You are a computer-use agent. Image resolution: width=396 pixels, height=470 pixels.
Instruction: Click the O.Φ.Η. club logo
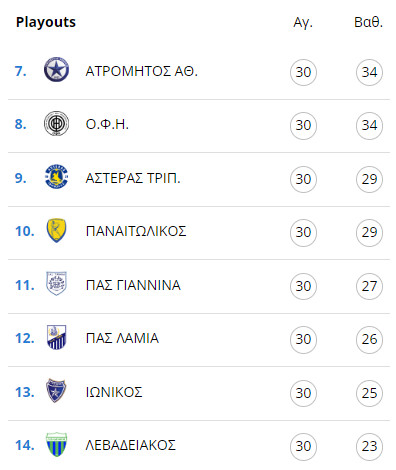tap(56, 124)
